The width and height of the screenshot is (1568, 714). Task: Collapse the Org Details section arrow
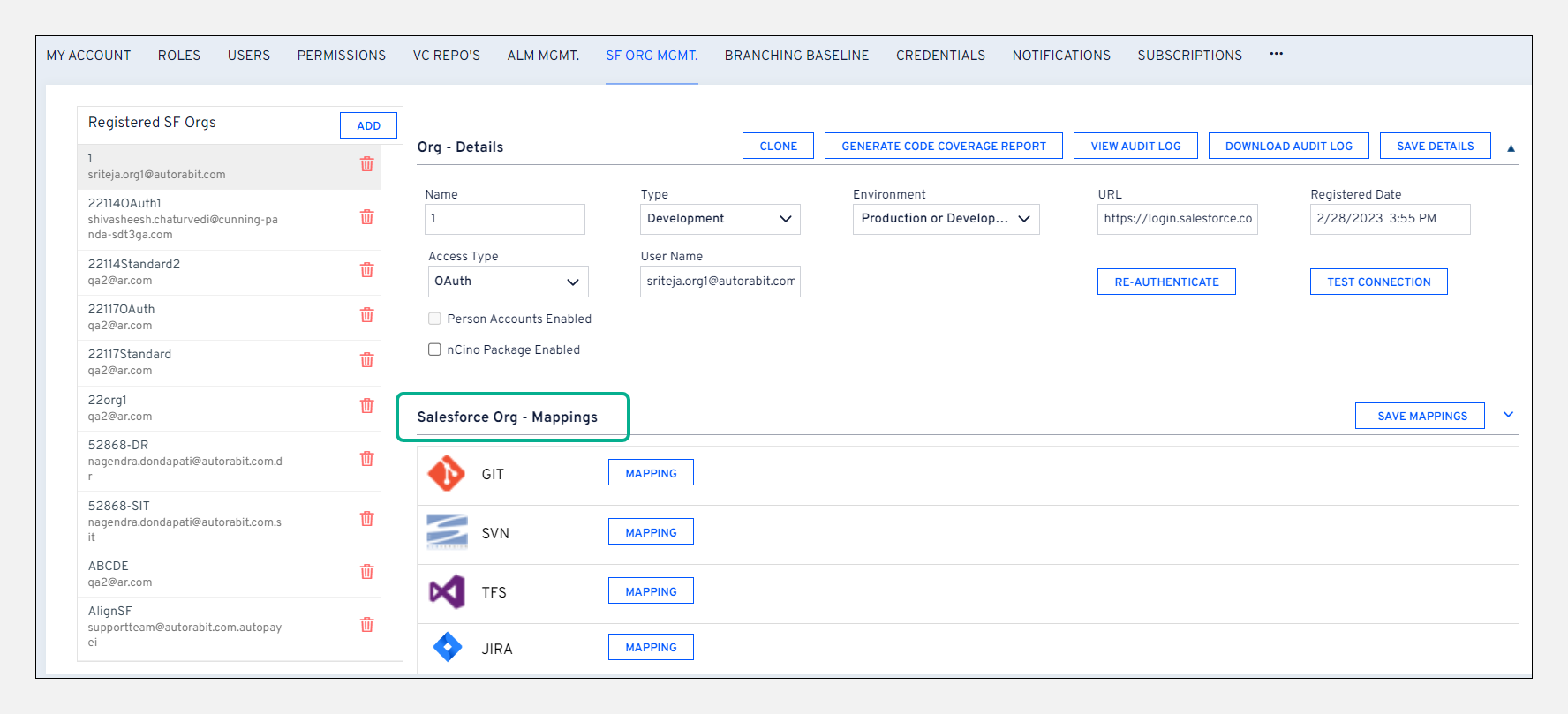pos(1511,148)
